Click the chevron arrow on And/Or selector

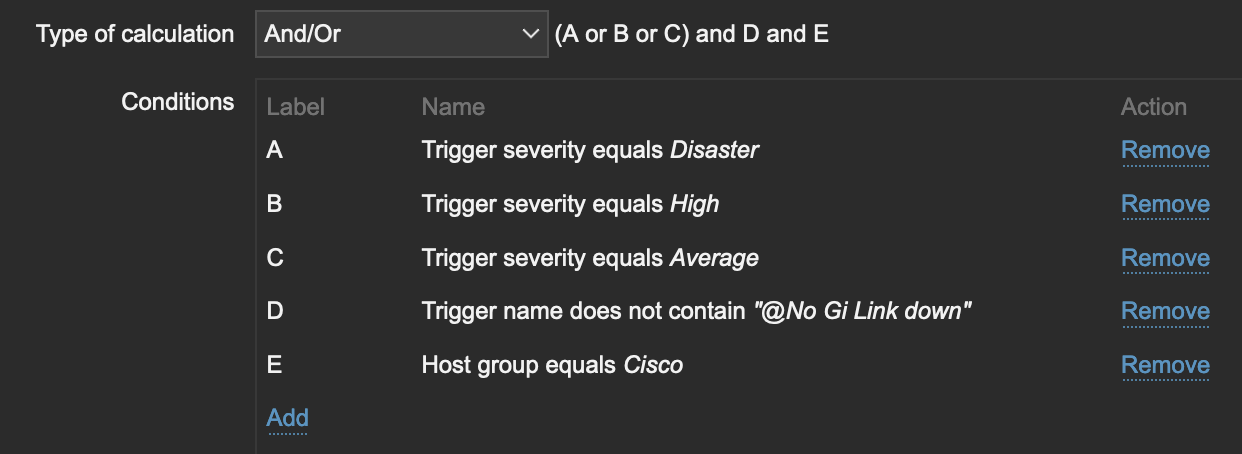pos(530,34)
